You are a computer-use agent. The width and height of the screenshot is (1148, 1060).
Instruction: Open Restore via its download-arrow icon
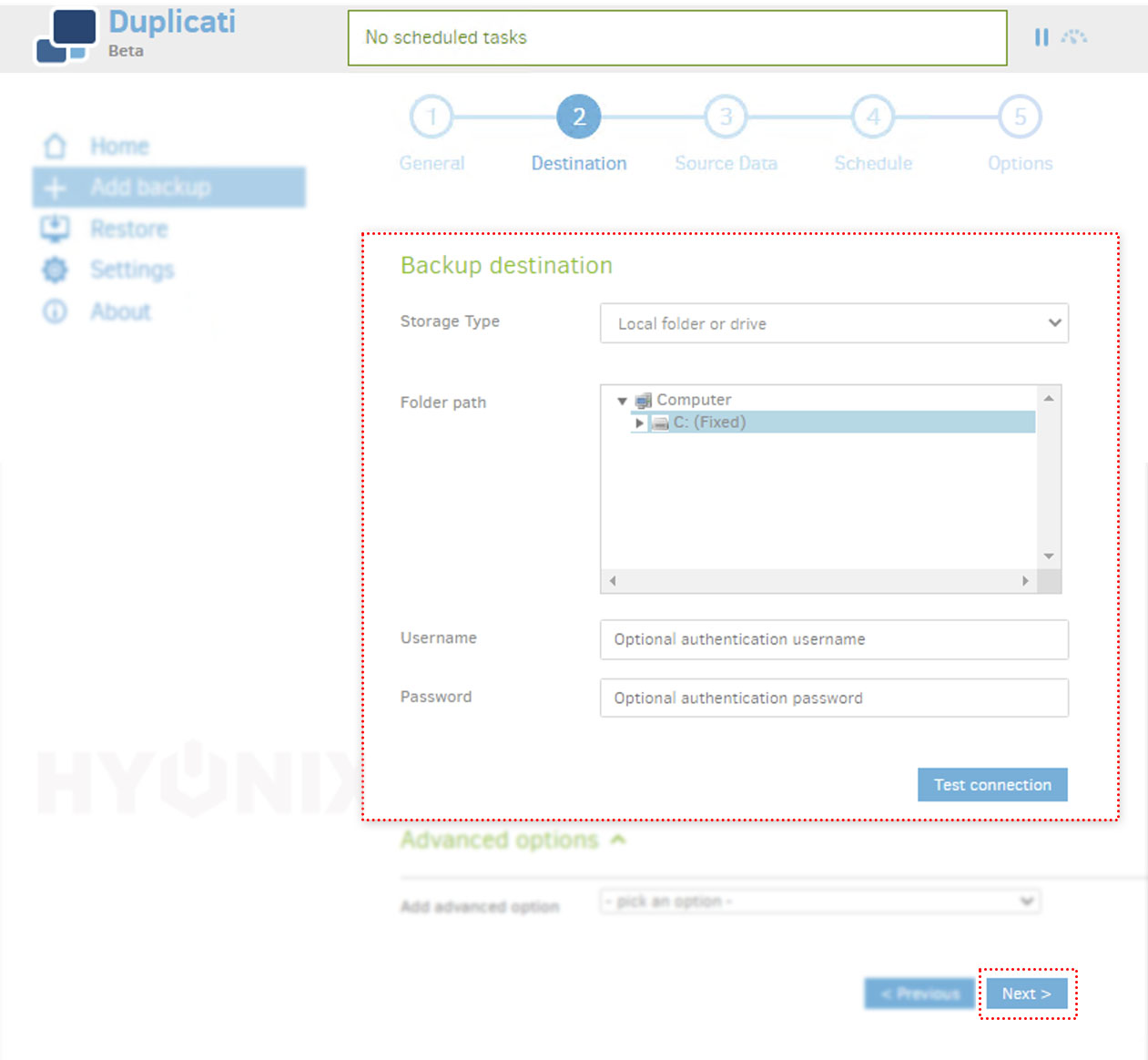pos(56,229)
